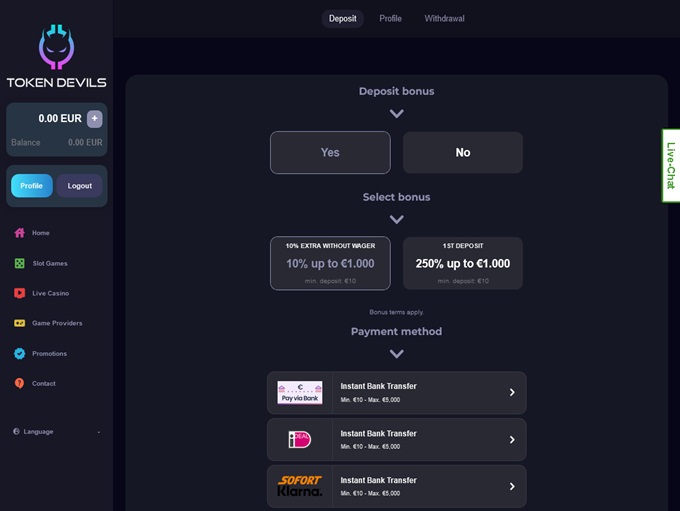This screenshot has width=680, height=511.
Task: Open Live Casino from the sidebar
Action: click(50, 293)
